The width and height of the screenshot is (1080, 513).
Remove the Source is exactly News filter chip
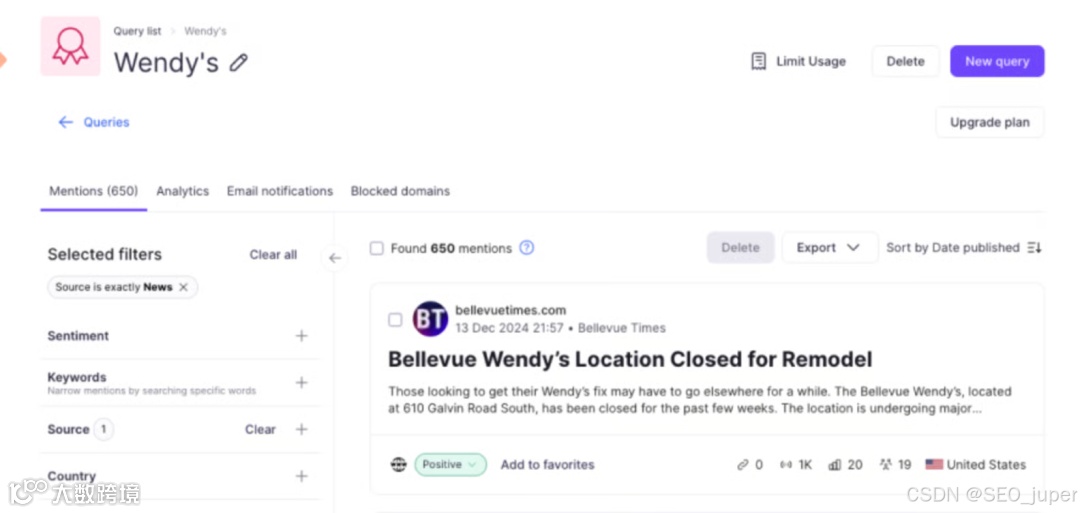183,288
